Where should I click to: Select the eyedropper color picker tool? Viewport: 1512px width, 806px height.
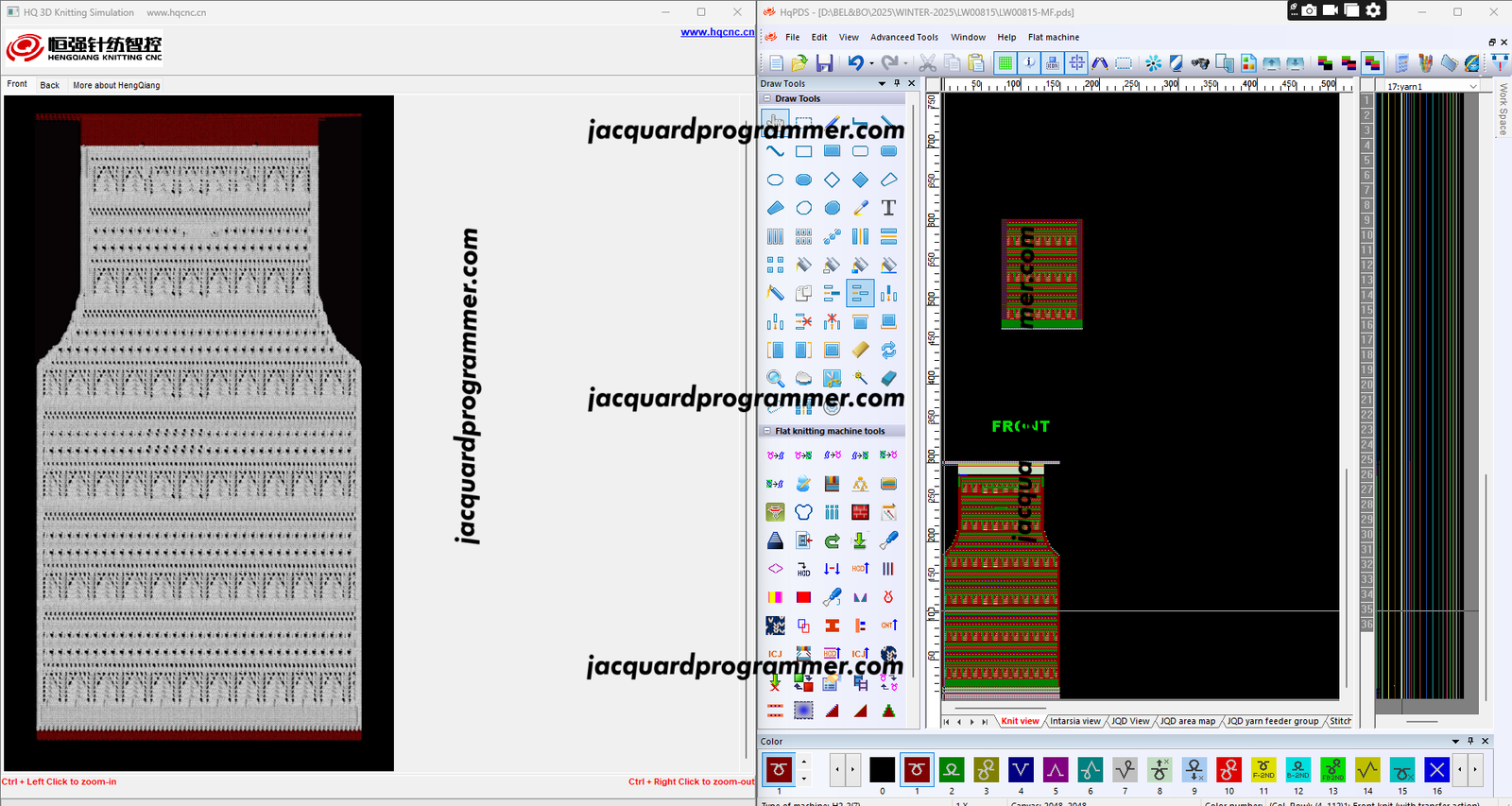pyautogui.click(x=860, y=208)
